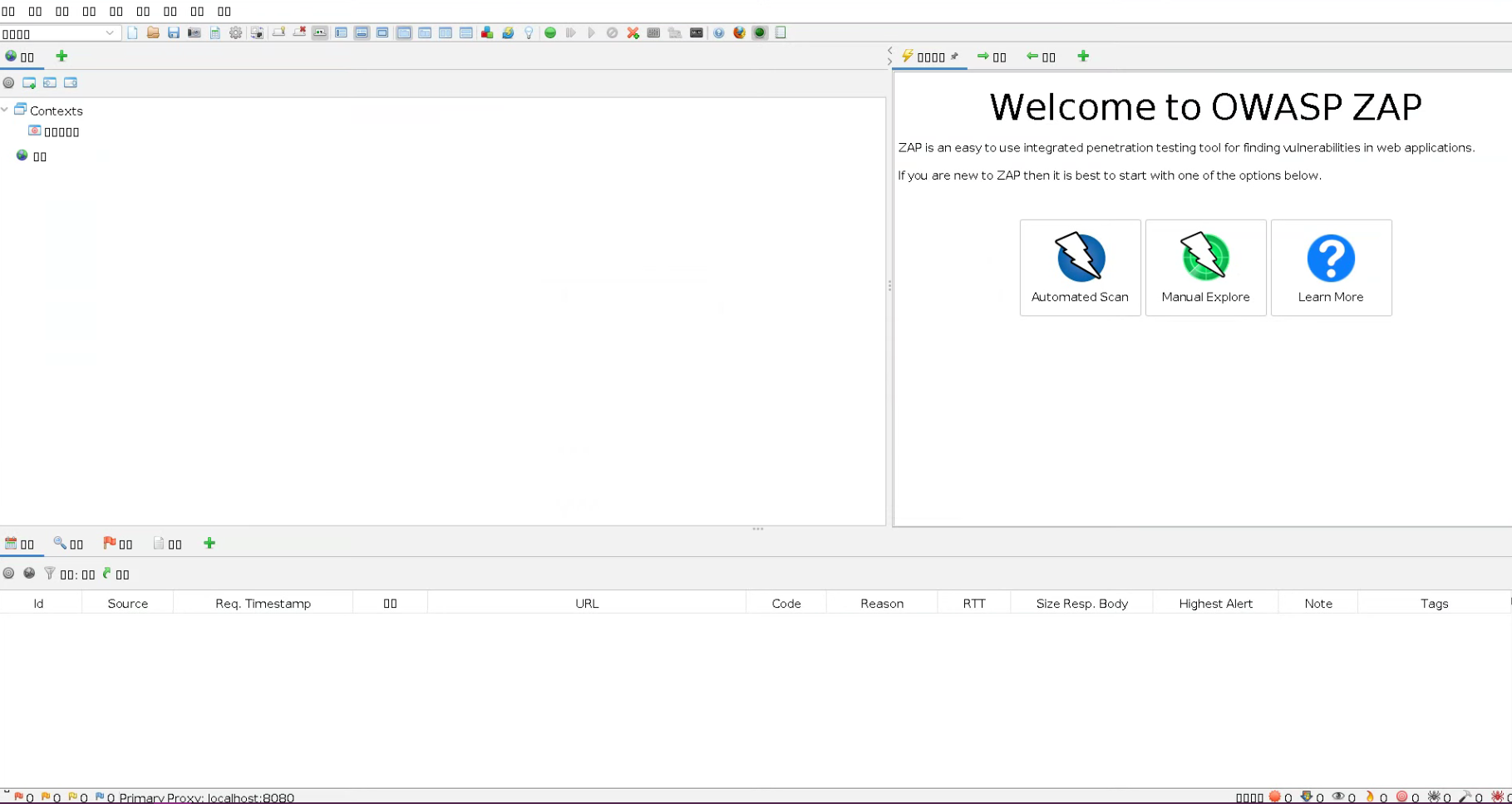Toggle the HUD dark-green circle toolbar icon
This screenshot has height=804, width=1512.
(x=760, y=33)
